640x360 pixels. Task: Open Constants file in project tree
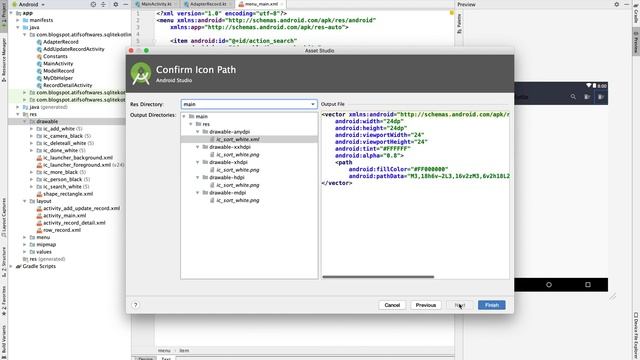(55, 56)
